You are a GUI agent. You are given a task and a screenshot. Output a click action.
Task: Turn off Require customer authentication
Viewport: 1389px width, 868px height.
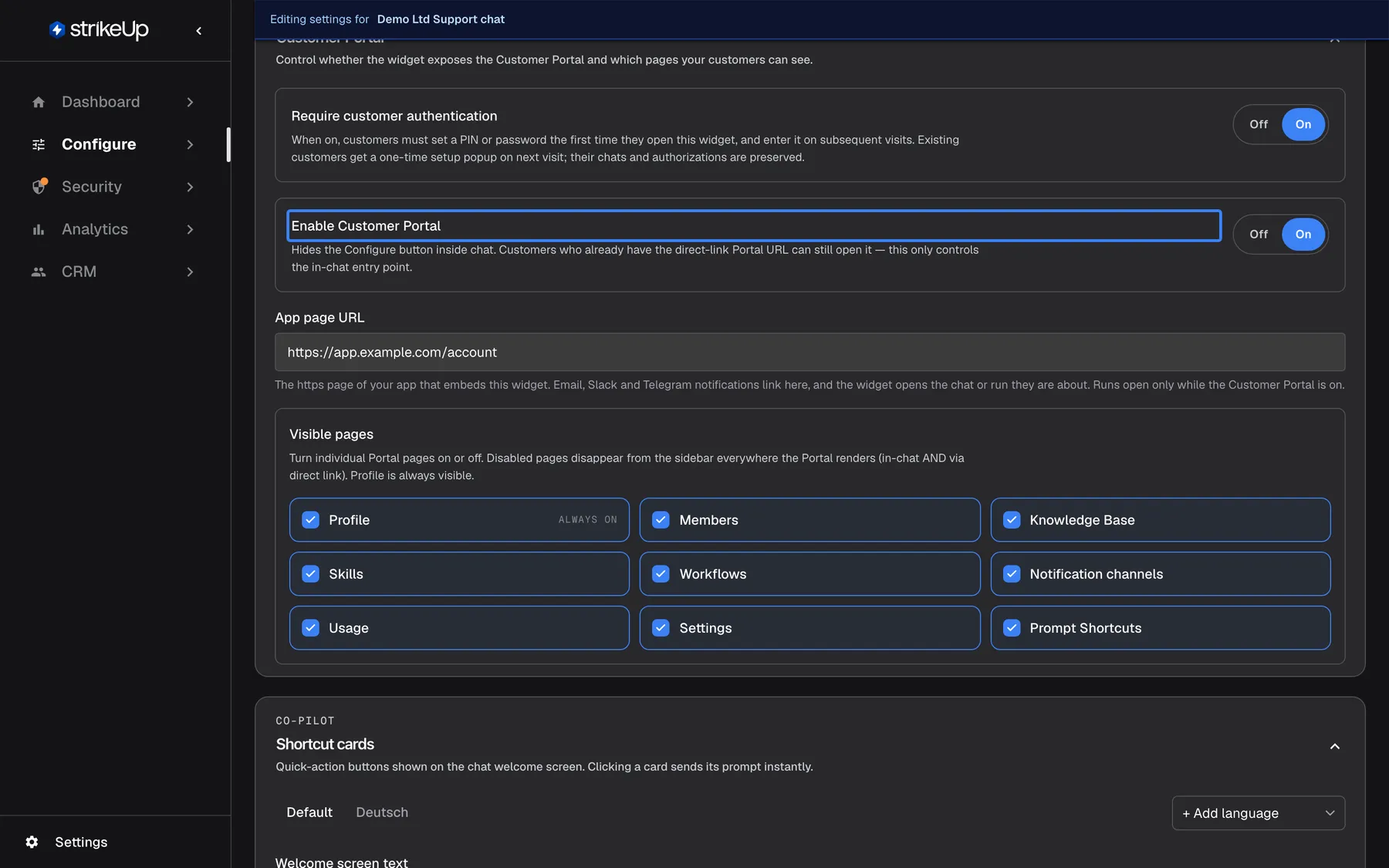[1259, 124]
